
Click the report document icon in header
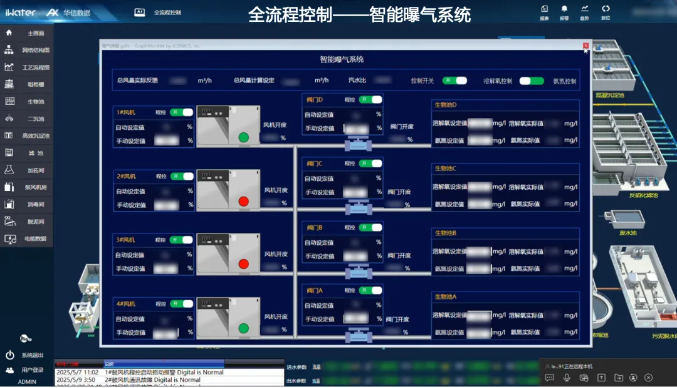tap(544, 9)
